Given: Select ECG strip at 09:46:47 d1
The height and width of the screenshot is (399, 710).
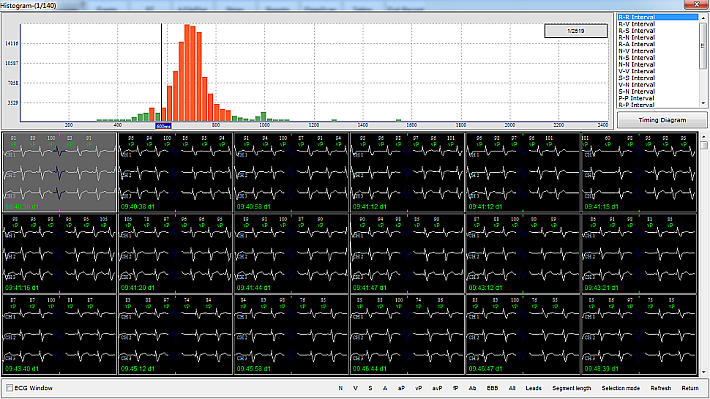Looking at the screenshot, I should pyautogui.click(x=523, y=335).
